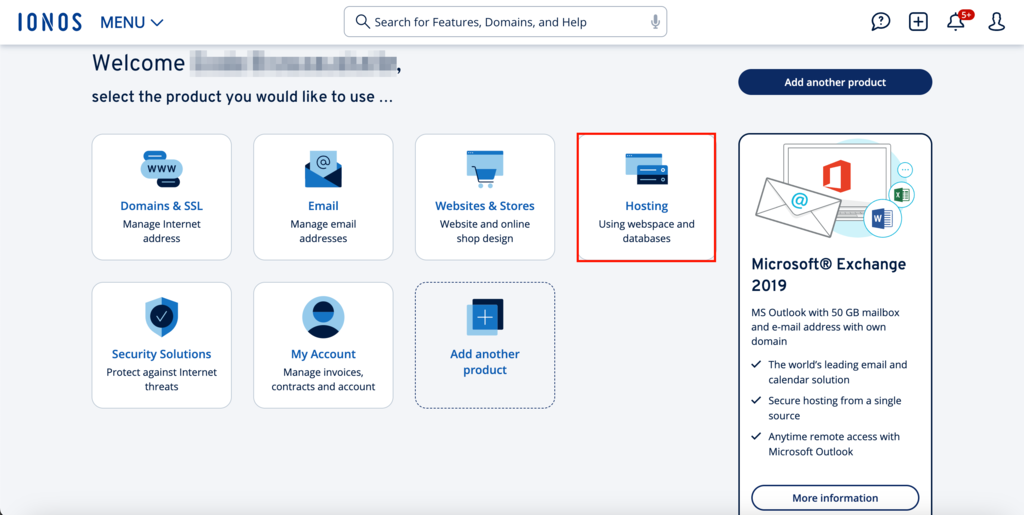Screen dimensions: 1024x515
Task: Click the Email envelope icon
Action: coord(323,169)
